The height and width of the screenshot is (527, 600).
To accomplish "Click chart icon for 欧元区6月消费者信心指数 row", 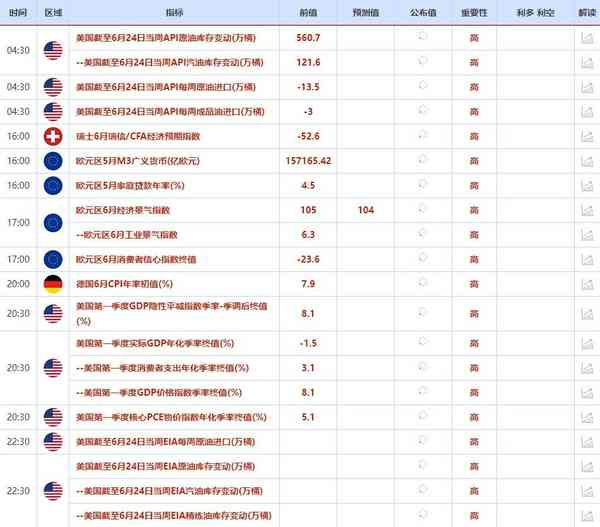I will point(587,259).
